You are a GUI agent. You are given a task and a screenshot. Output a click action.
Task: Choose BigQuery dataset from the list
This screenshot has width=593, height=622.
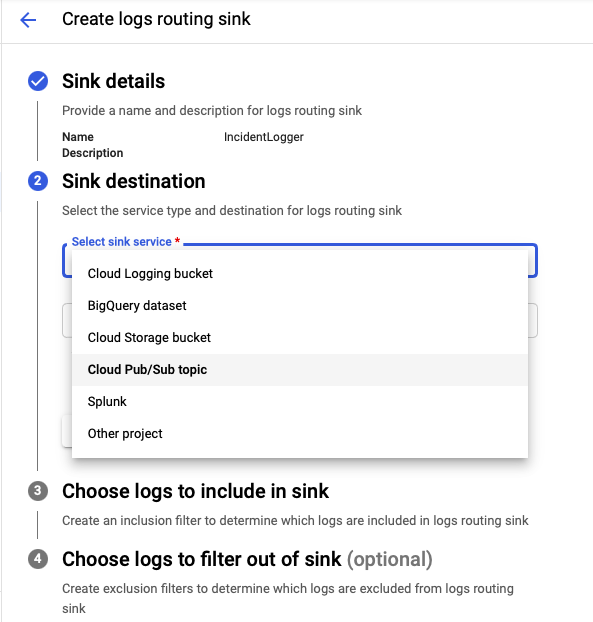pyautogui.click(x=300, y=306)
